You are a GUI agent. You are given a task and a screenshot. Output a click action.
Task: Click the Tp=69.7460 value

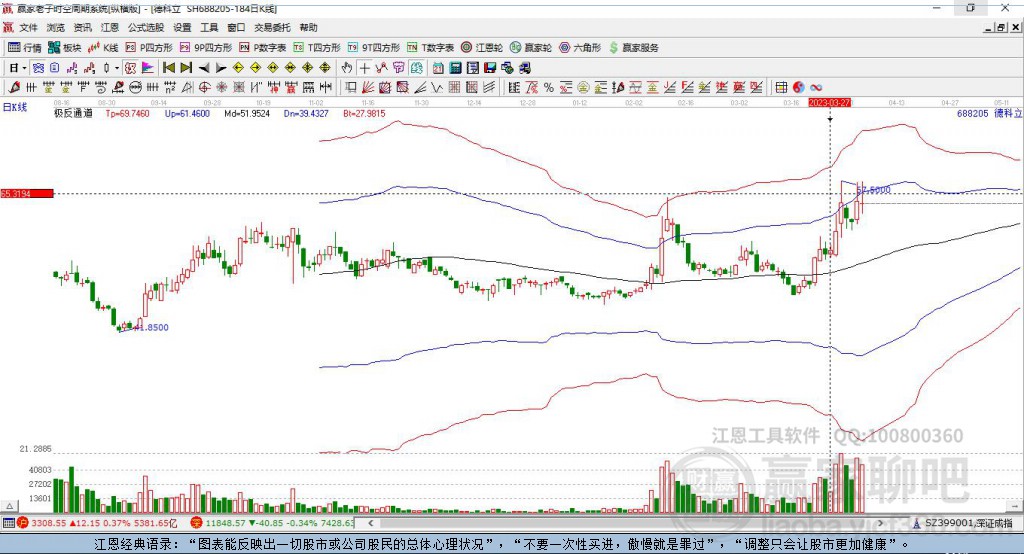pos(127,114)
